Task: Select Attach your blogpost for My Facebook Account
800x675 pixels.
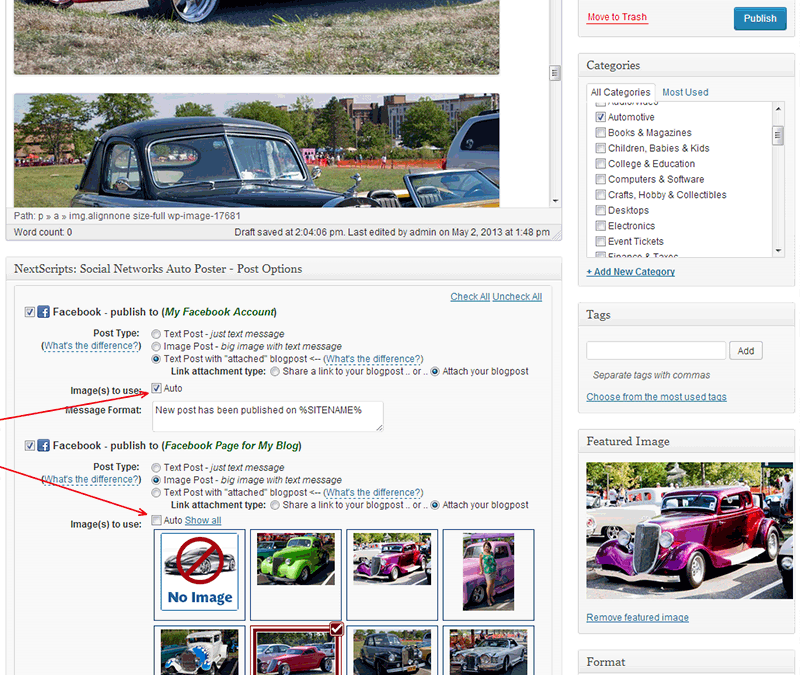Action: coord(435,371)
